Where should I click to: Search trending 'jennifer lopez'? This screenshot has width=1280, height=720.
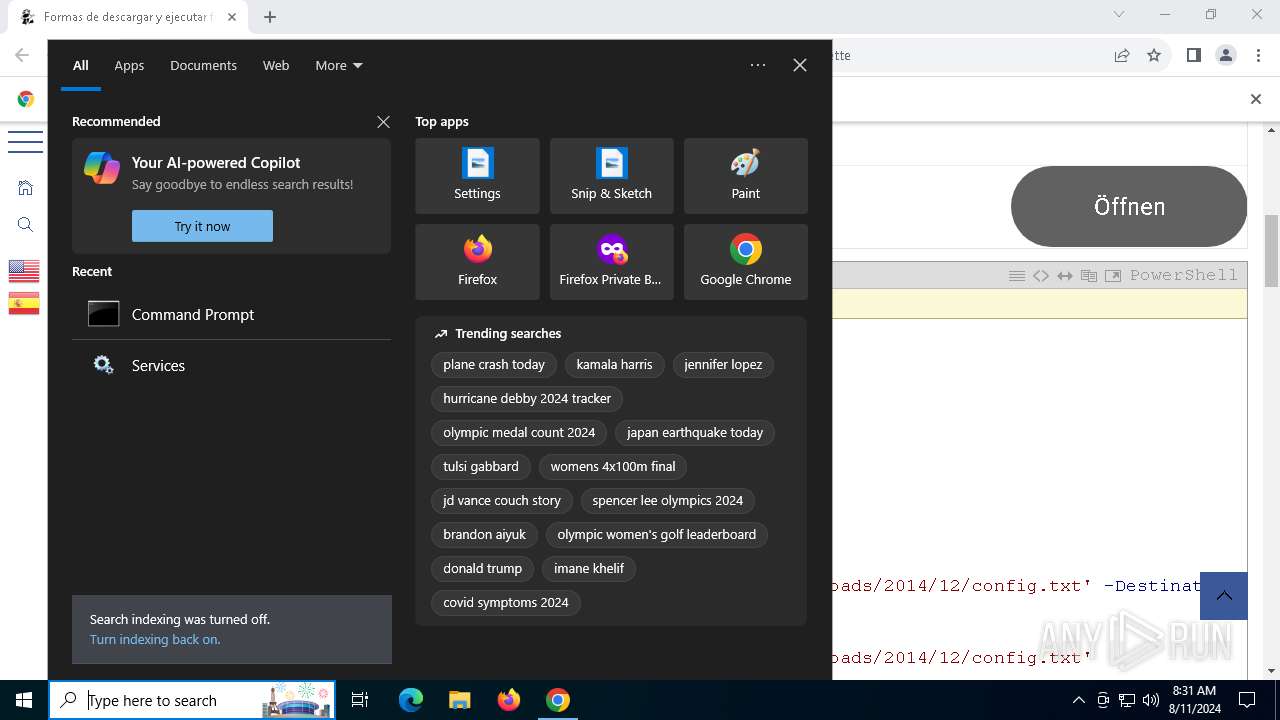click(723, 365)
